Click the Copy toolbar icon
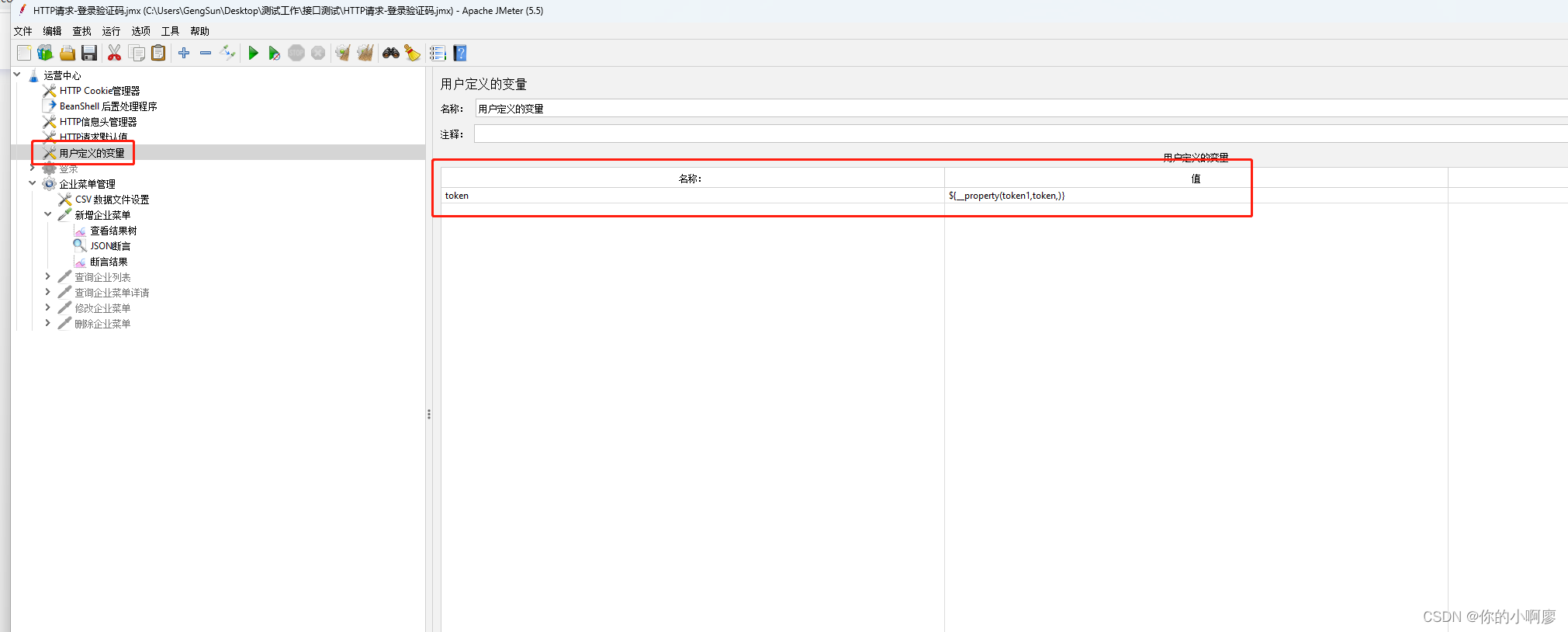Viewport: 1568px width, 632px height. tap(137, 53)
